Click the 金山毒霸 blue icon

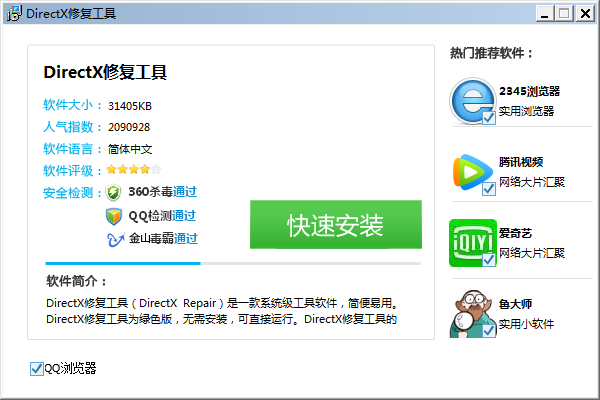pyautogui.click(x=114, y=239)
